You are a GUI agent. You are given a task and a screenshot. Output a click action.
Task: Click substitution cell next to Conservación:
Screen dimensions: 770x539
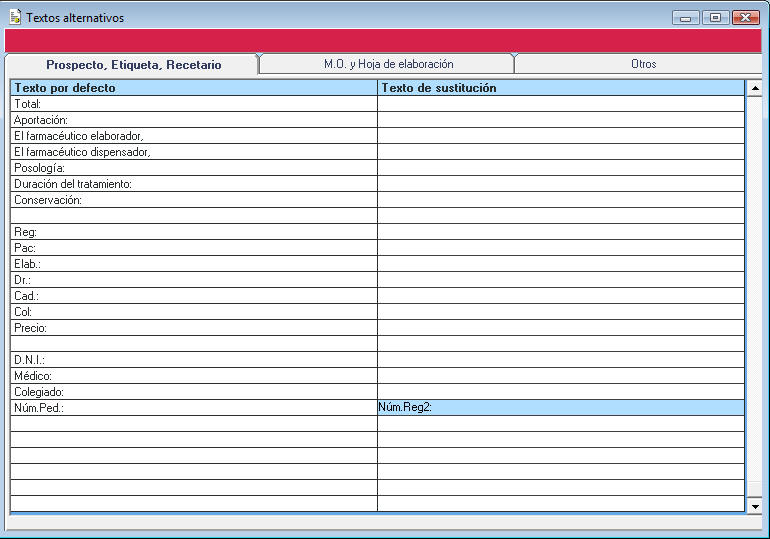[560, 200]
